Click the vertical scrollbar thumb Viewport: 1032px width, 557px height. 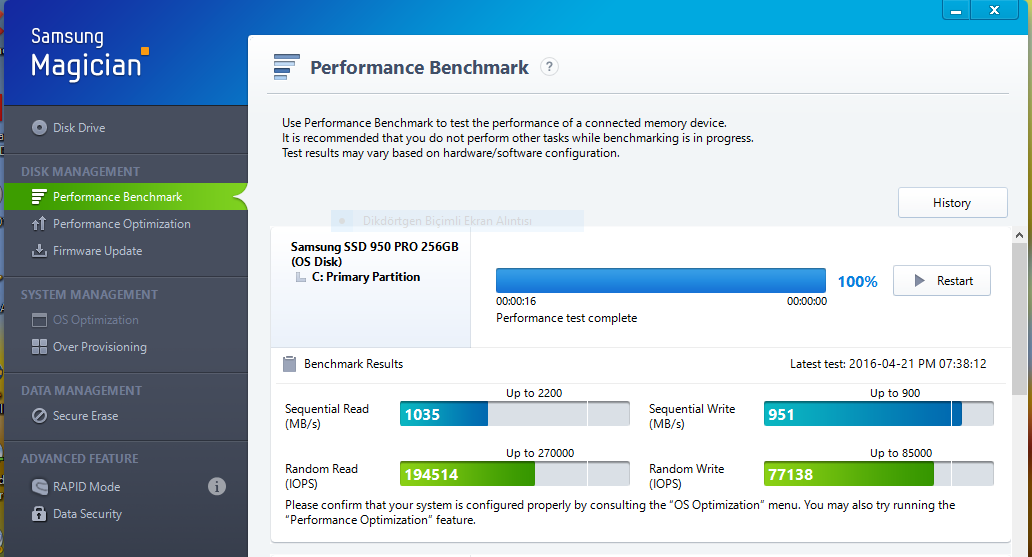(1019, 319)
